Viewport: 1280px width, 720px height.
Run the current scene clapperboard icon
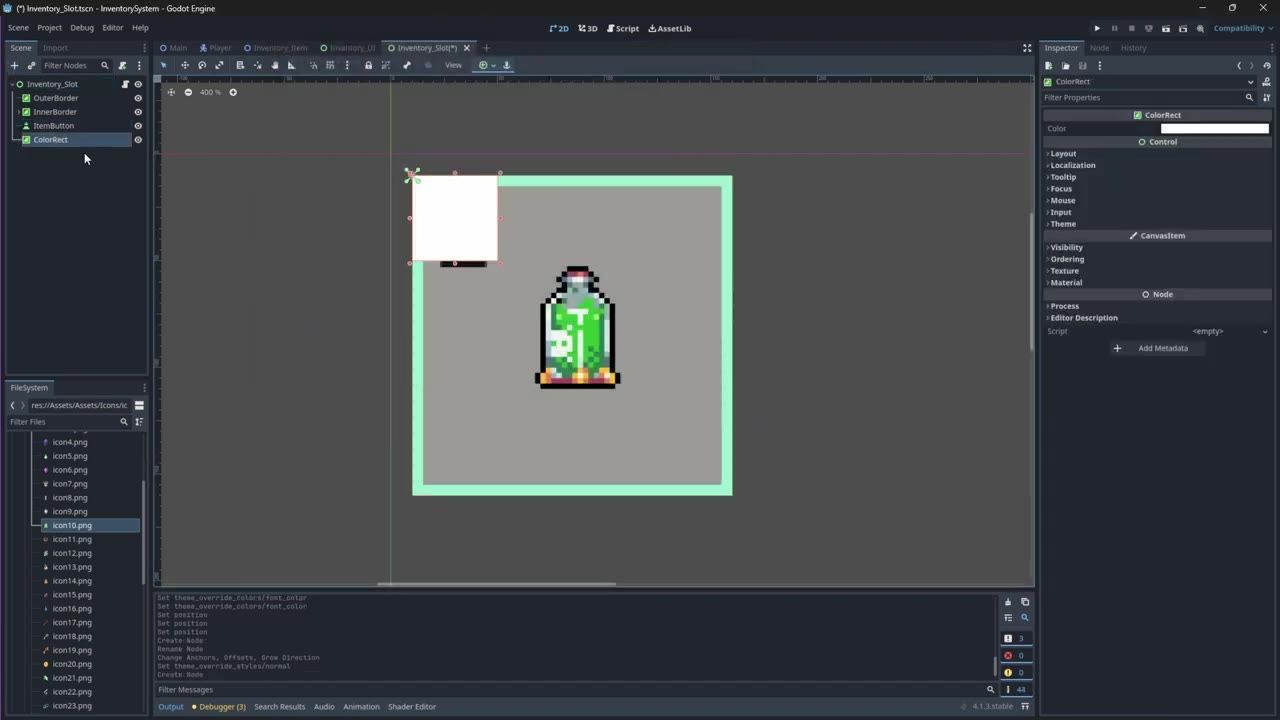pos(1166,28)
